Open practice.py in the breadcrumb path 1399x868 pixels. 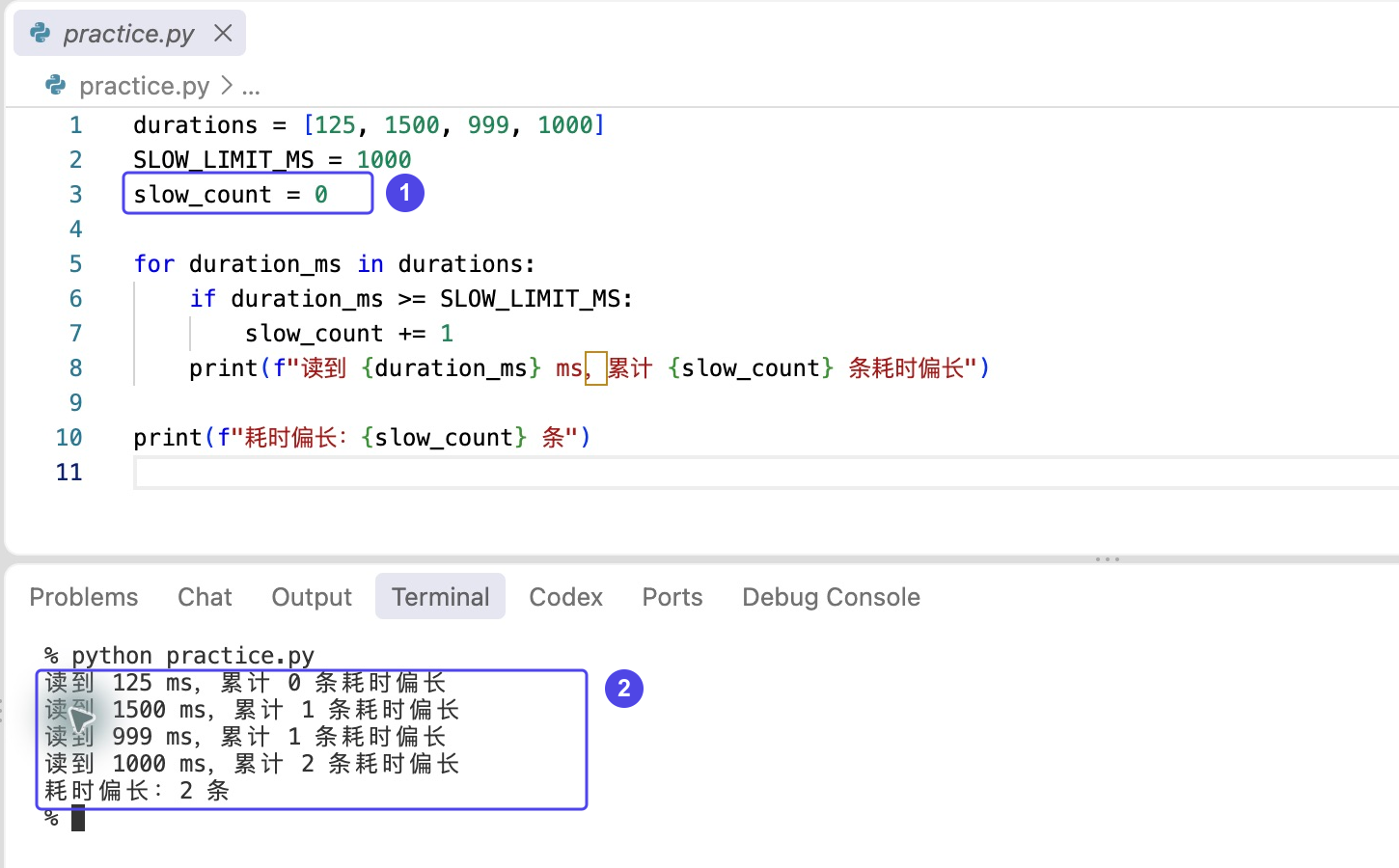click(x=144, y=86)
